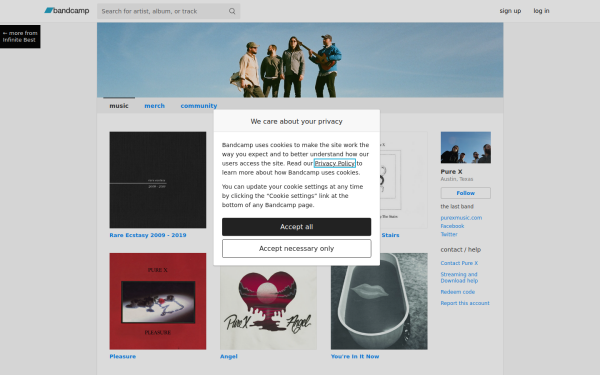Image resolution: width=600 pixels, height=375 pixels.
Task: Open the log in link
Action: (x=541, y=11)
